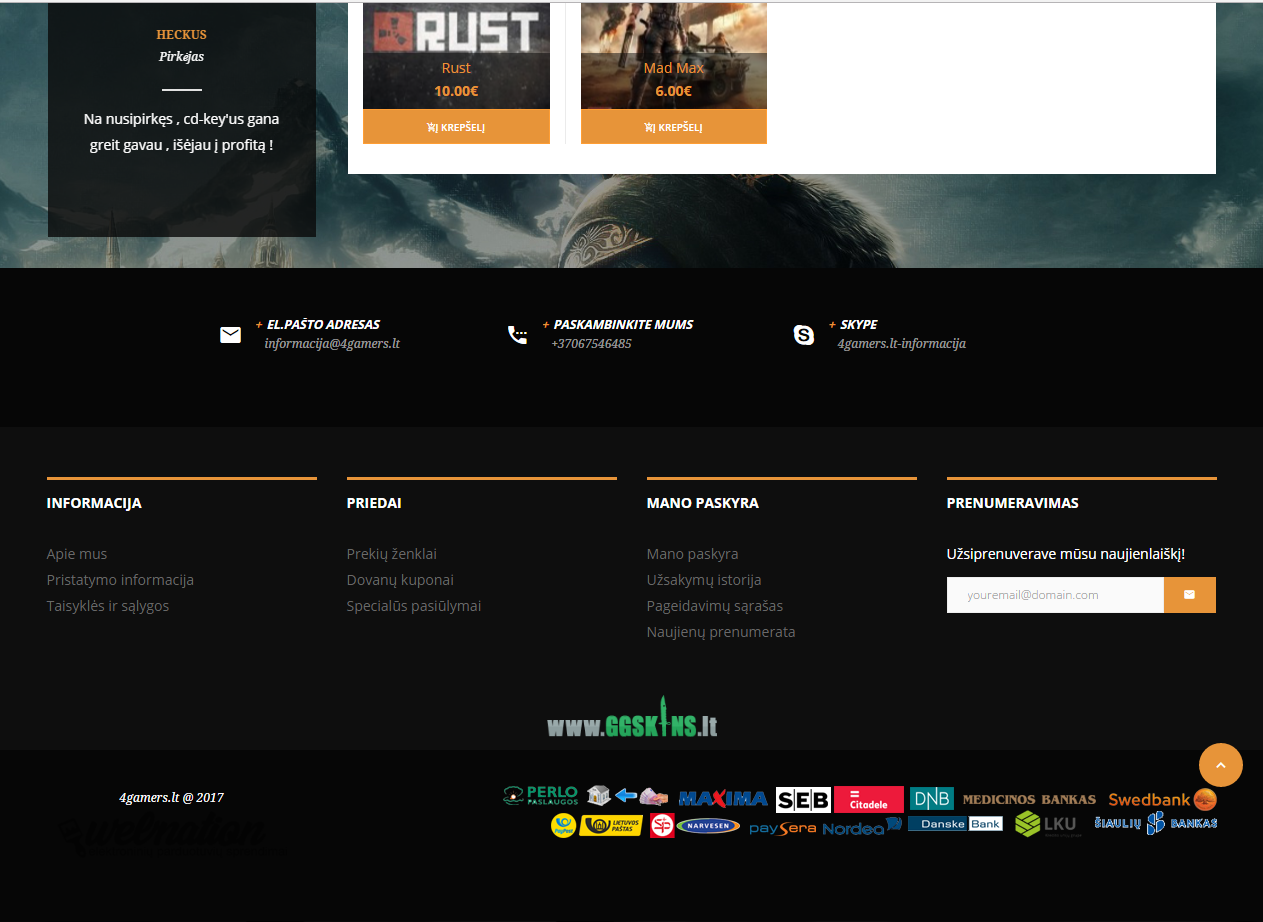The image size is (1263, 922).
Task: Click the Narvesen logo
Action: click(708, 826)
